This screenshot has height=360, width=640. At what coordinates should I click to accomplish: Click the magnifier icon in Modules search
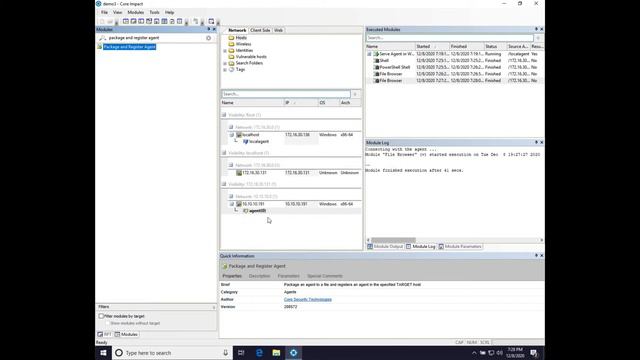point(102,38)
